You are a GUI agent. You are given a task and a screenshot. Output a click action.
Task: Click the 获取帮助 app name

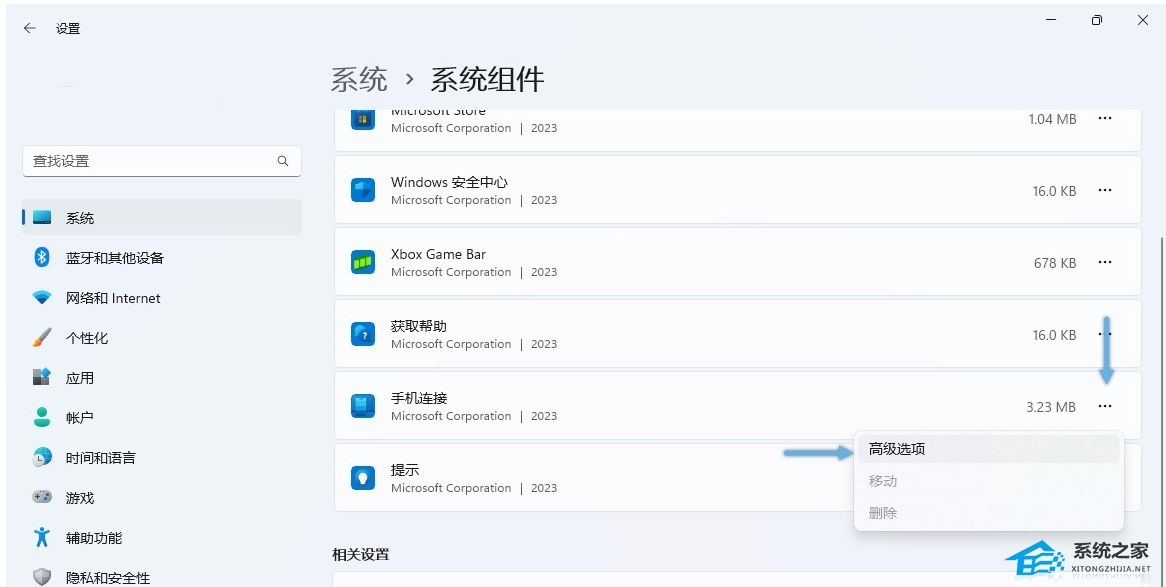(x=419, y=327)
